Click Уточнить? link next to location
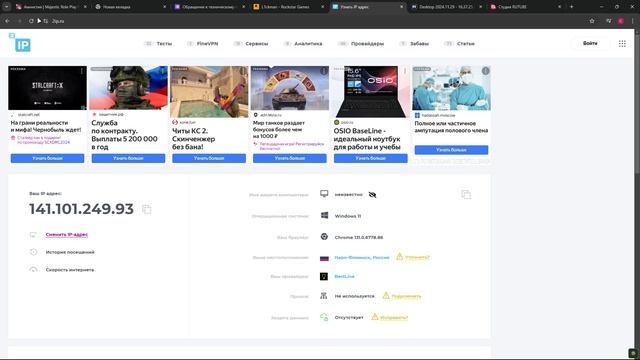This screenshot has height=360, width=640. point(417,258)
